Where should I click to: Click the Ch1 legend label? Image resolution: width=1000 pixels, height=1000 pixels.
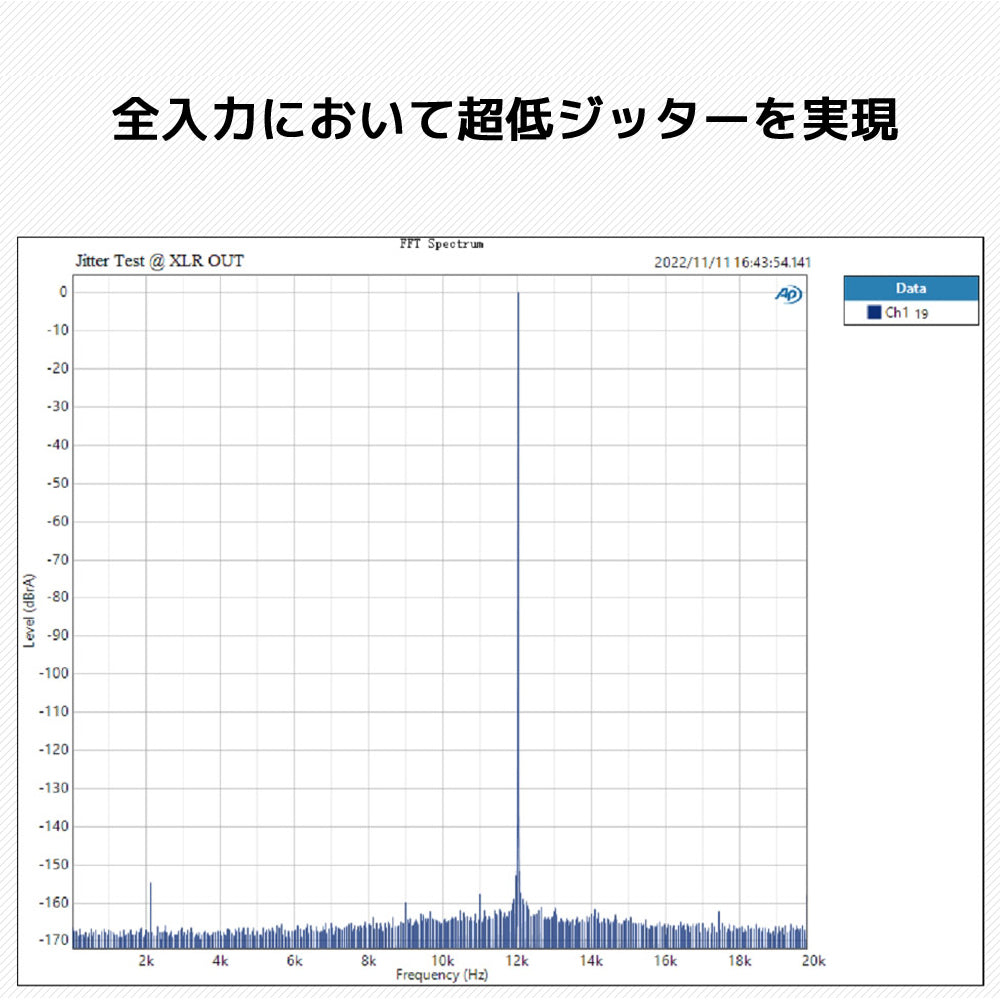coord(896,313)
